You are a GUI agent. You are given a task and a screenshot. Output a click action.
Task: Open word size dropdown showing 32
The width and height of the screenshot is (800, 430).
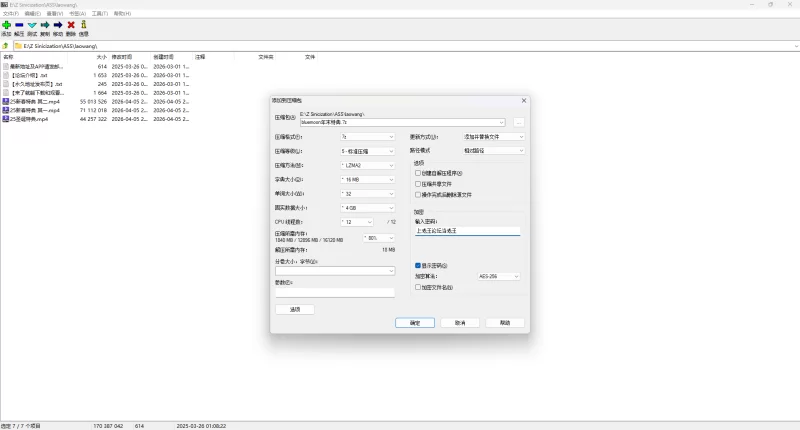point(367,194)
